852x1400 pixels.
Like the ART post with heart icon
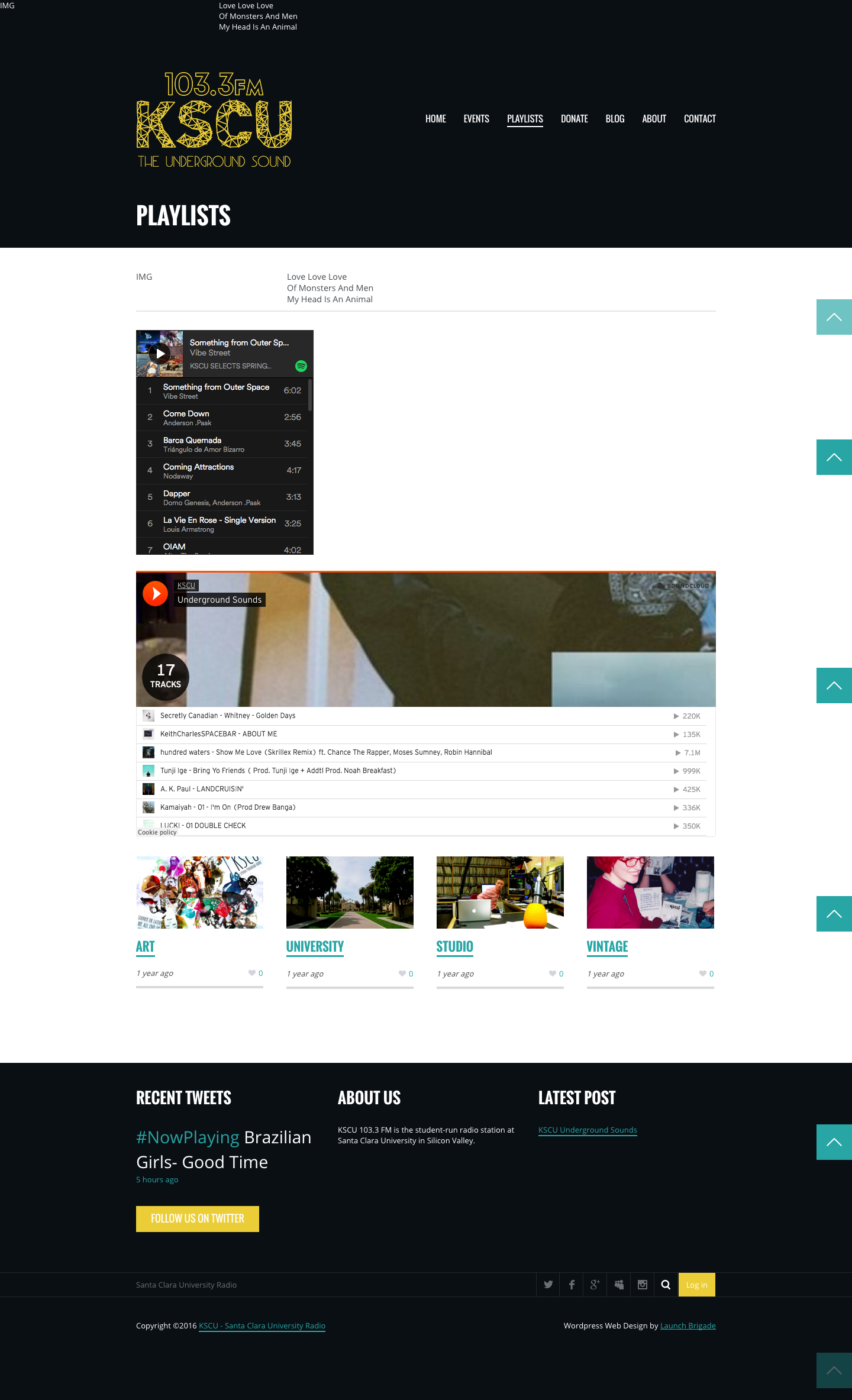[x=252, y=973]
